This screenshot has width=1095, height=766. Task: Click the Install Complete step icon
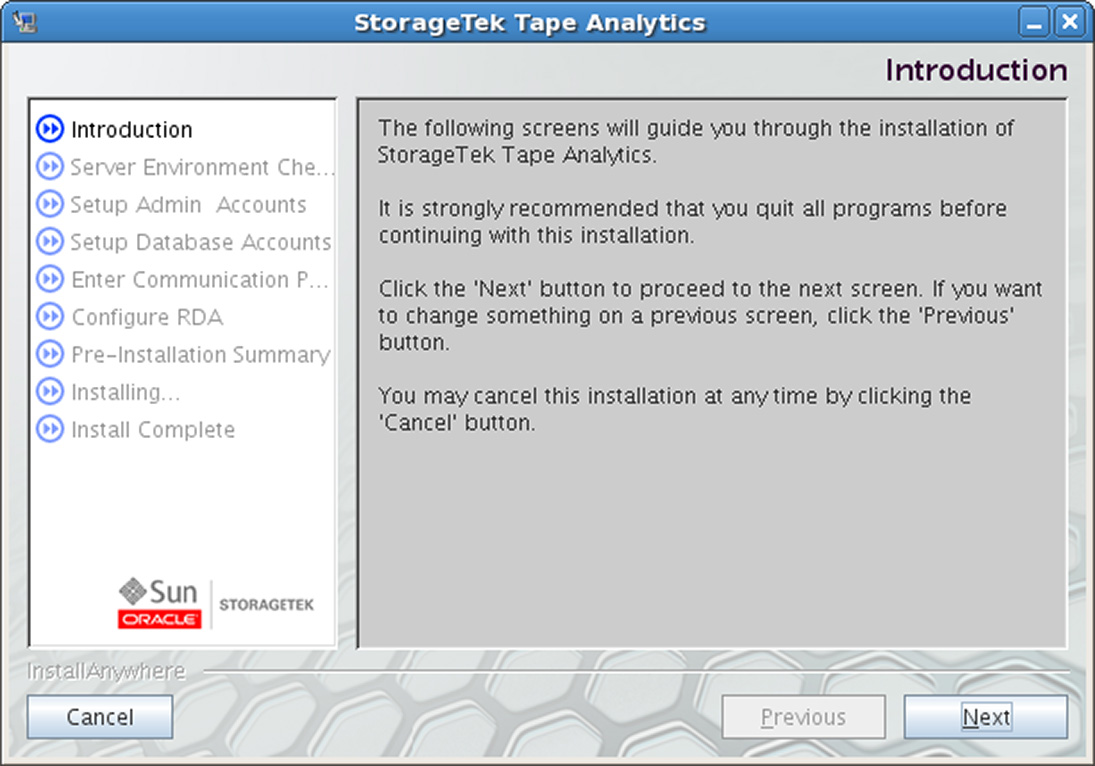point(50,429)
